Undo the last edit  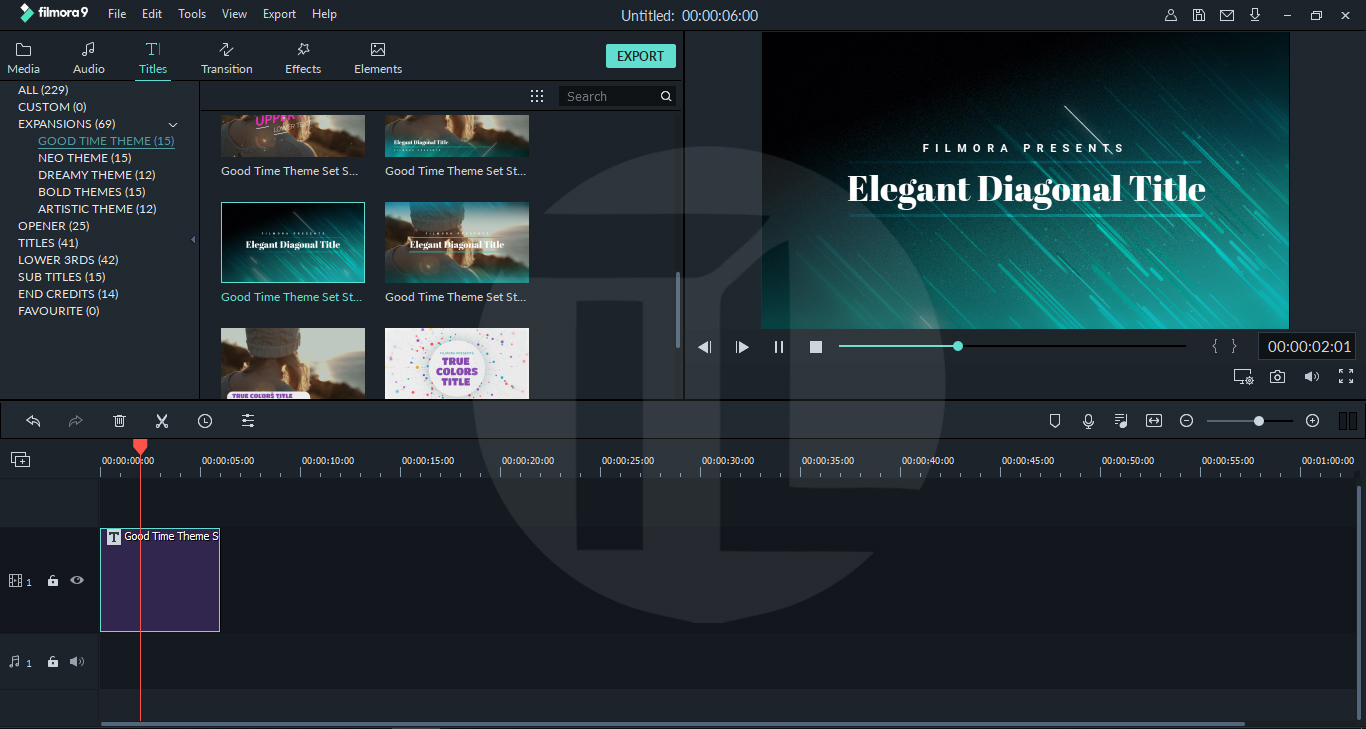coord(33,421)
